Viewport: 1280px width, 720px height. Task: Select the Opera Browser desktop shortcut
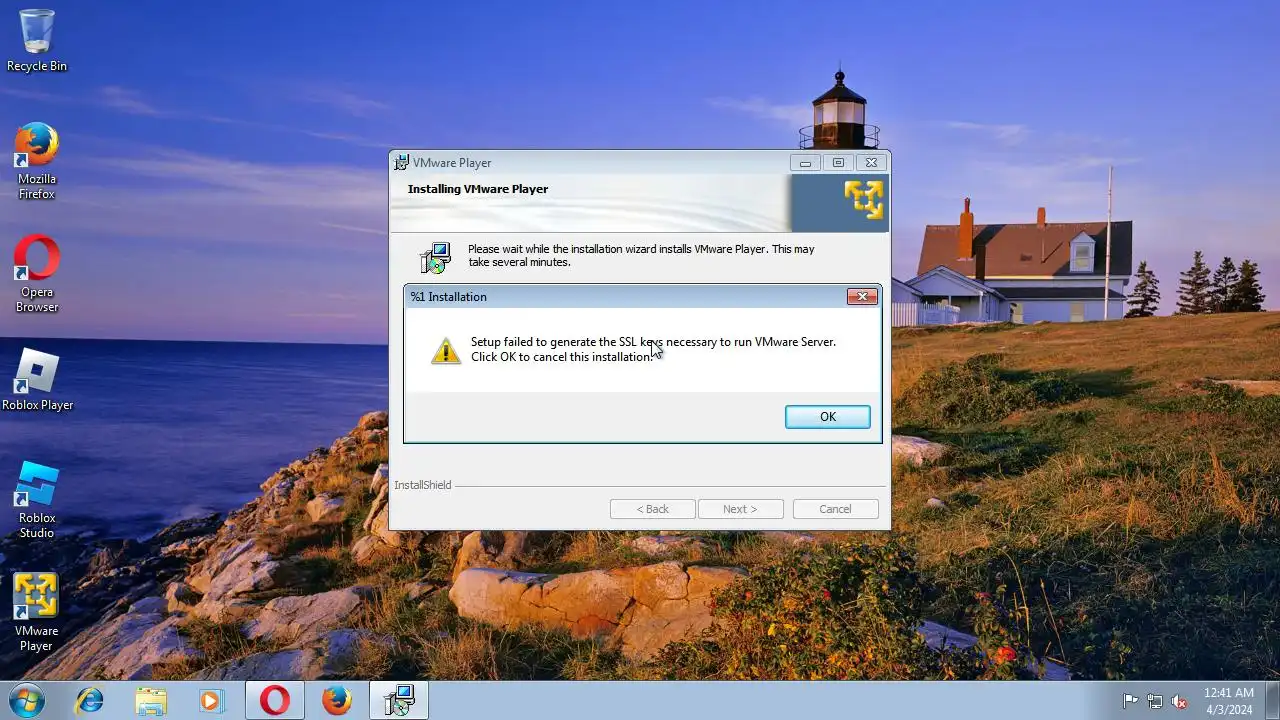(37, 274)
